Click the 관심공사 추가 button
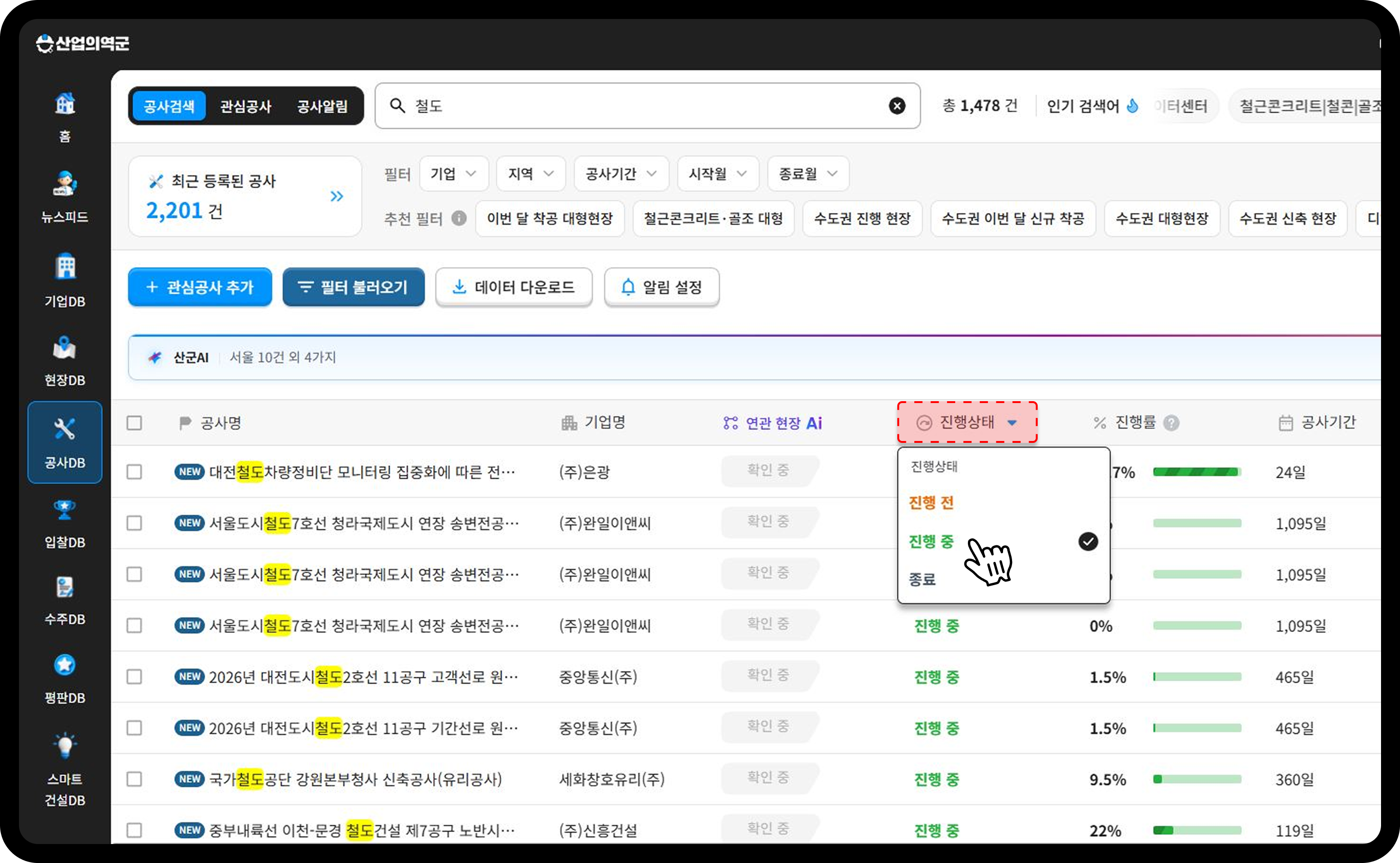 [x=200, y=287]
